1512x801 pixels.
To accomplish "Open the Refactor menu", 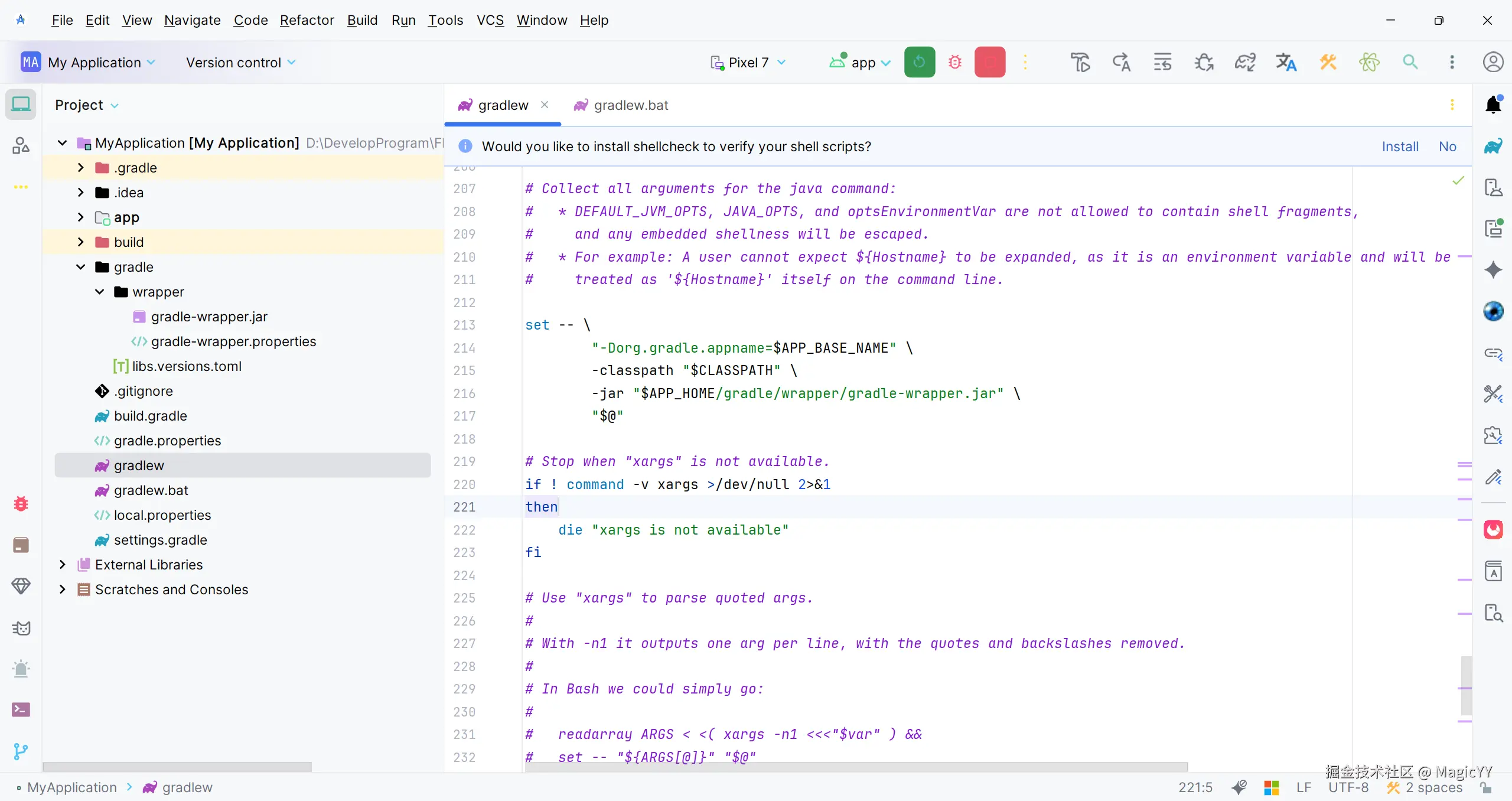I will click(x=307, y=20).
